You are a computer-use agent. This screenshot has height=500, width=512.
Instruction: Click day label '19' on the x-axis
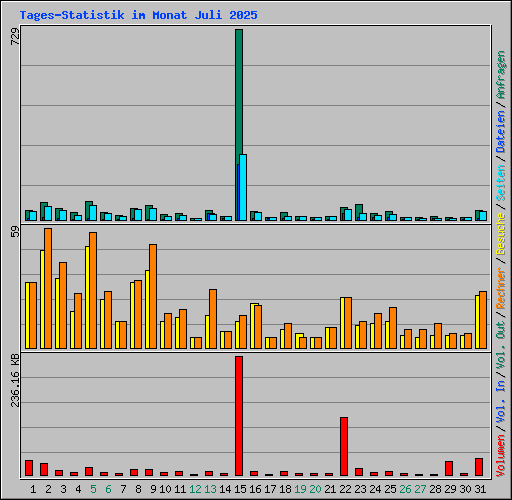(x=300, y=489)
